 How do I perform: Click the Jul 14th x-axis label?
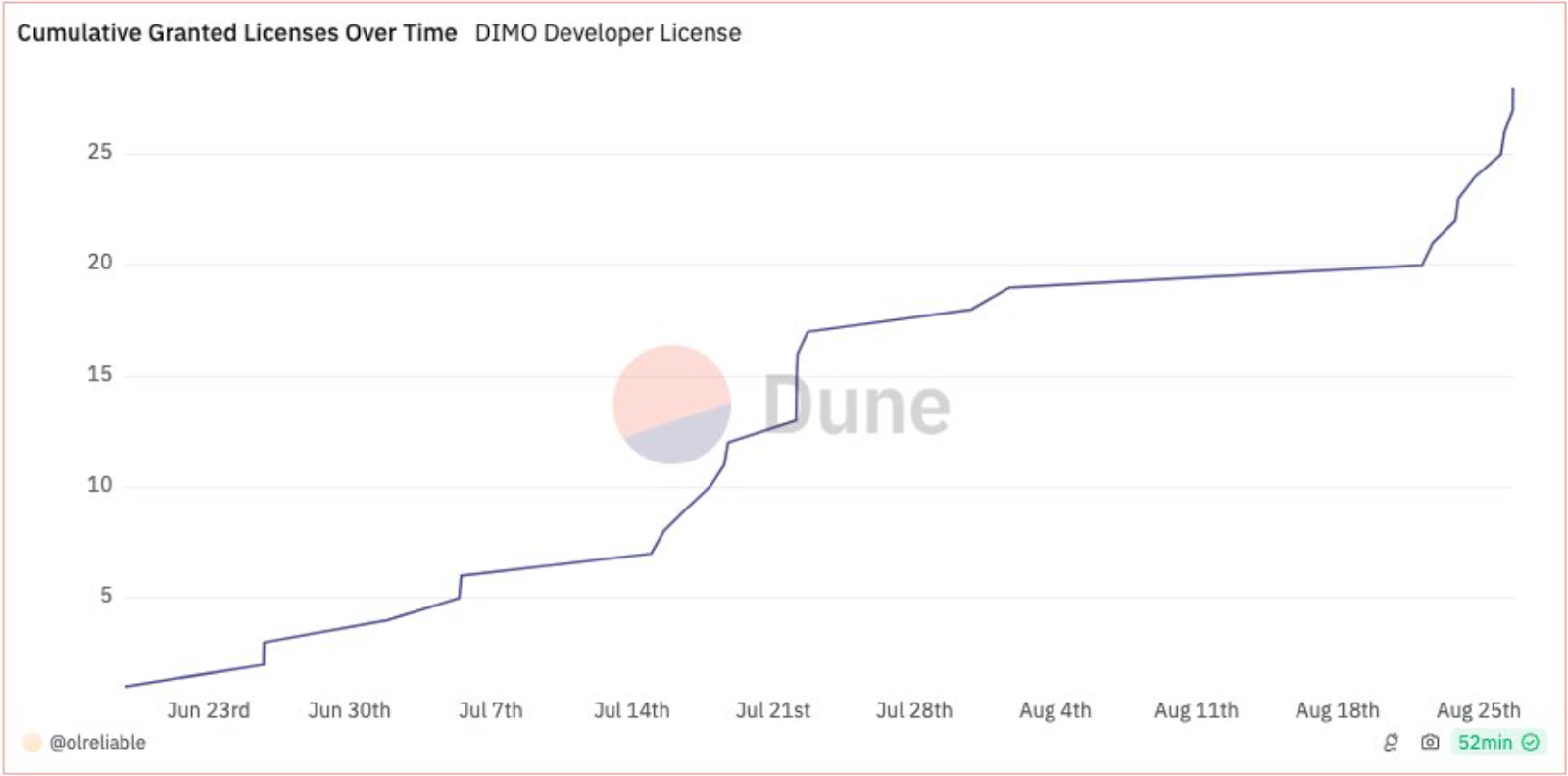click(631, 710)
